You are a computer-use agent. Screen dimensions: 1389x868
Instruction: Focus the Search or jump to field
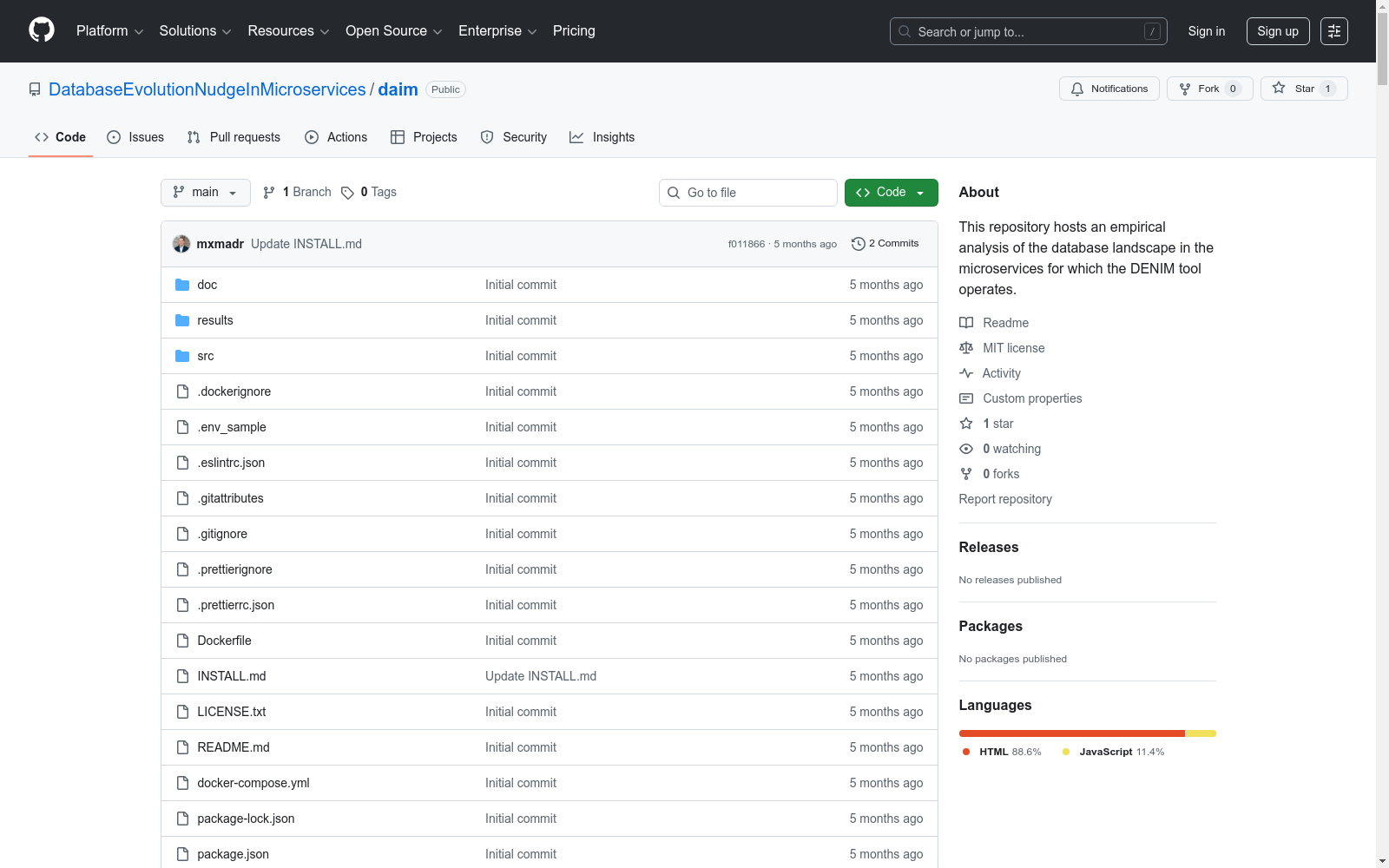point(1028,31)
